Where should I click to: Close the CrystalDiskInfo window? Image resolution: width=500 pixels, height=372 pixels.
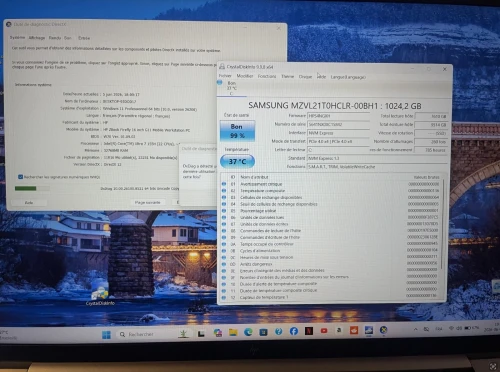[445, 69]
